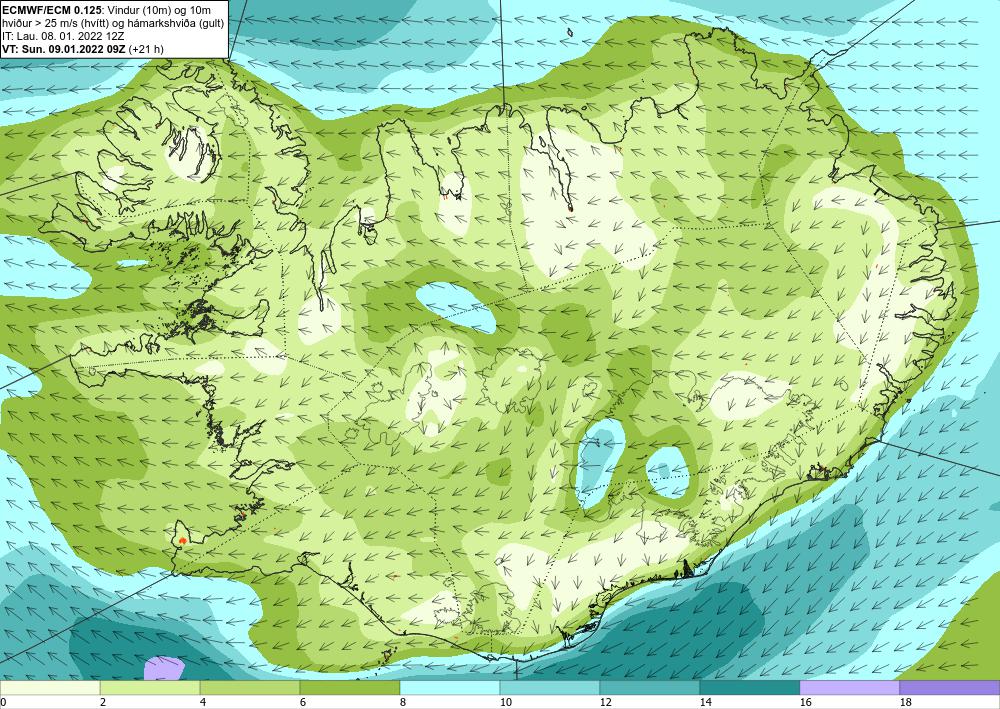Click the legend scale label '2'
The width and height of the screenshot is (1000, 709).
tap(103, 702)
